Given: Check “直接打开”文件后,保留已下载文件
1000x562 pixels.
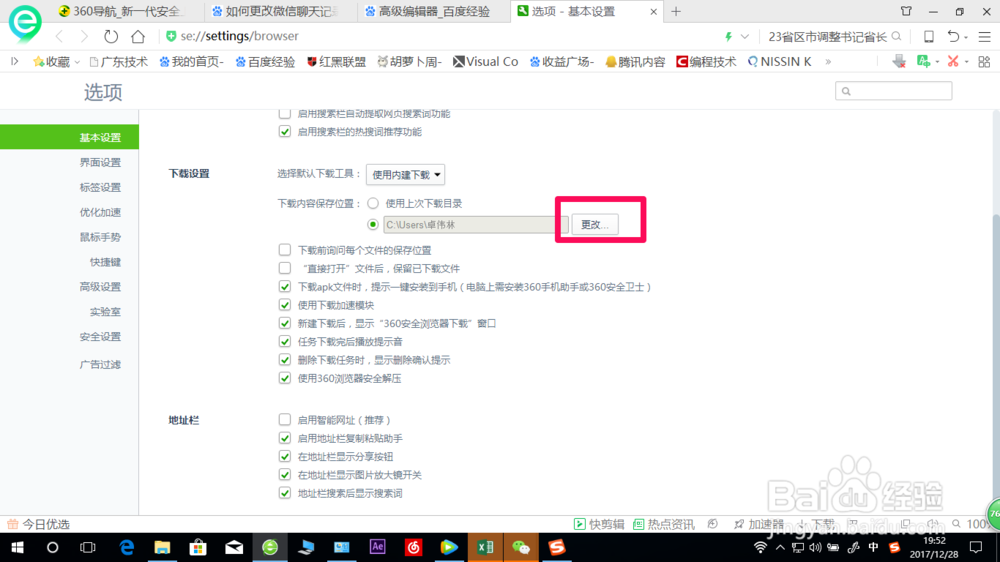Looking at the screenshot, I should tap(284, 268).
